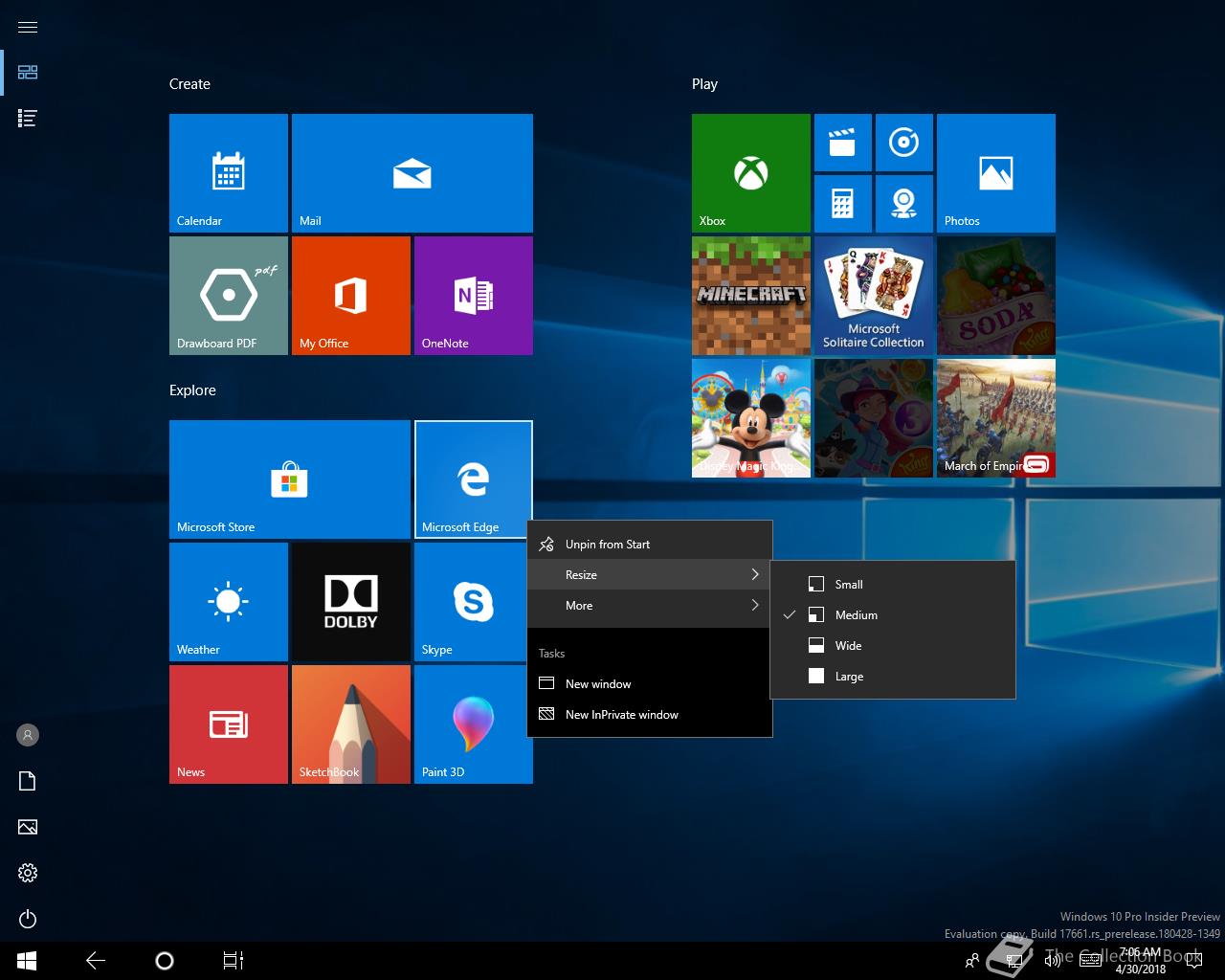Open the Documents folder icon
Screen dimensions: 1225x980
(28, 781)
